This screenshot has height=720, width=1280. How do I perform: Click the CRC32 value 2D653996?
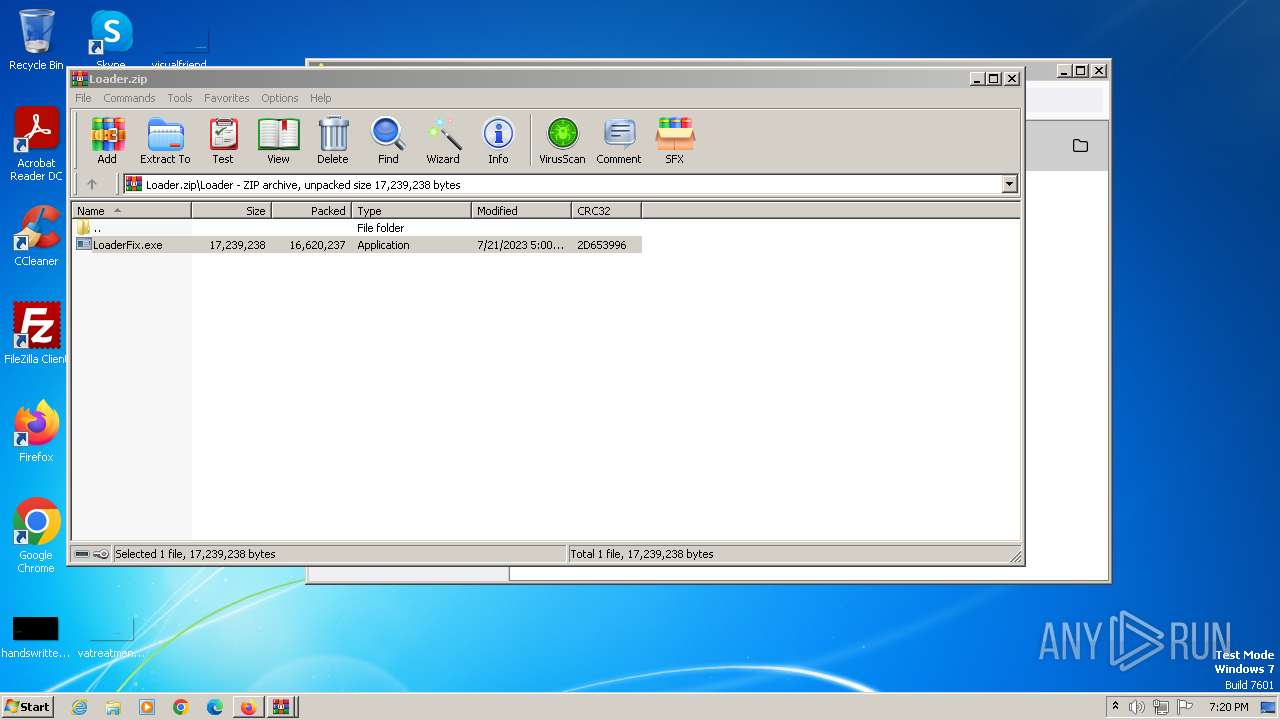click(x=601, y=245)
